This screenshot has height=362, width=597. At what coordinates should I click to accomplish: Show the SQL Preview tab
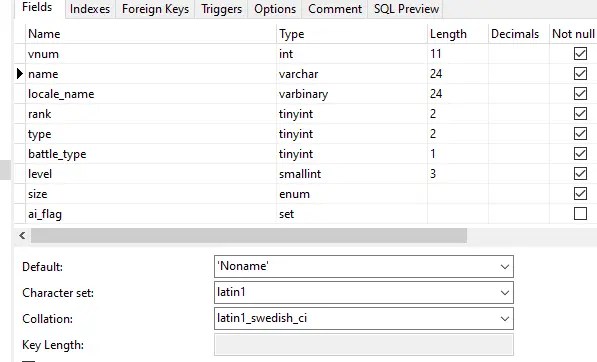coord(406,9)
